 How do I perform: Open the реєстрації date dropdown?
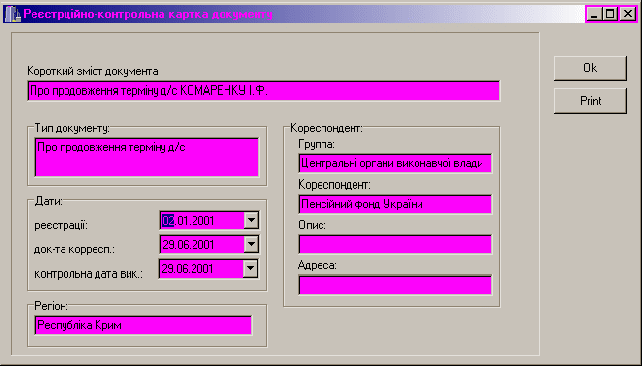251,221
